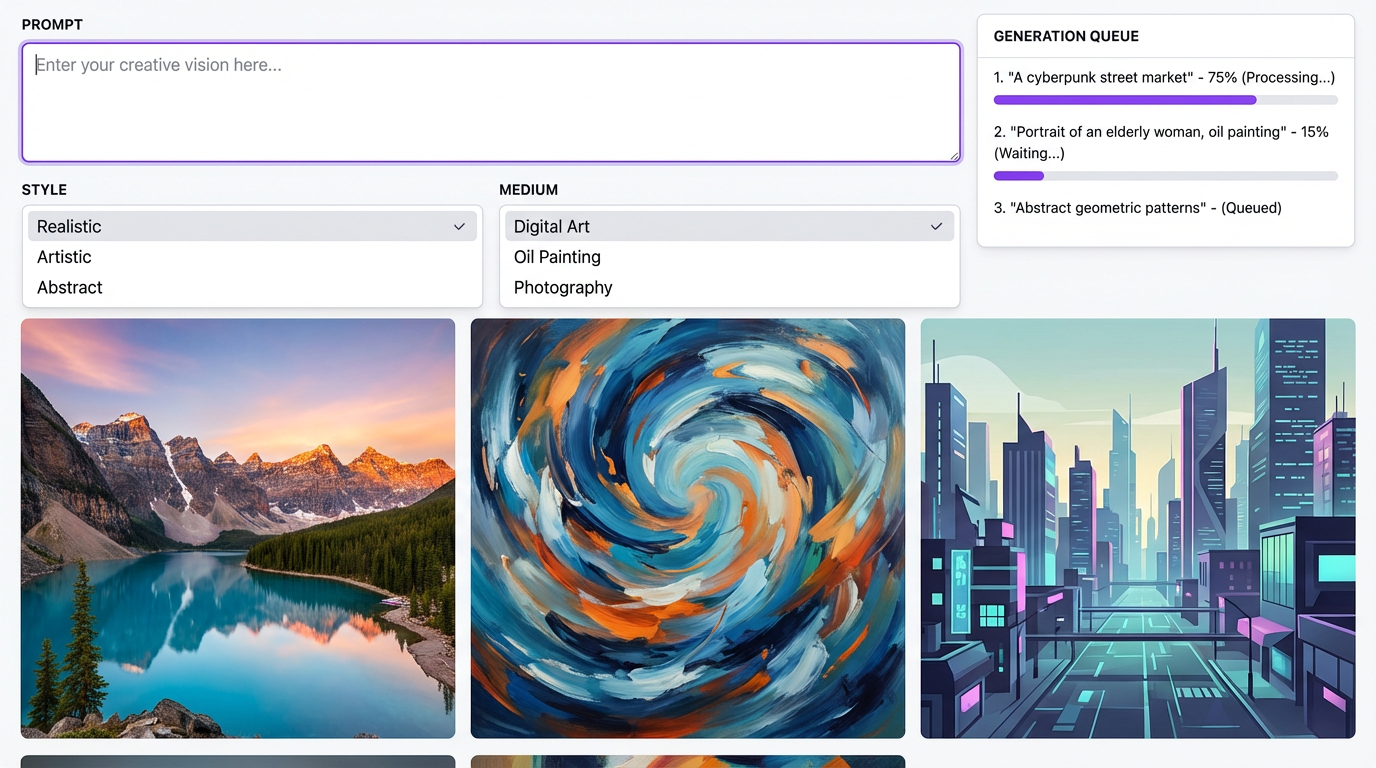Click the prompt box resize handle
The image size is (1376, 768).
tap(954, 155)
